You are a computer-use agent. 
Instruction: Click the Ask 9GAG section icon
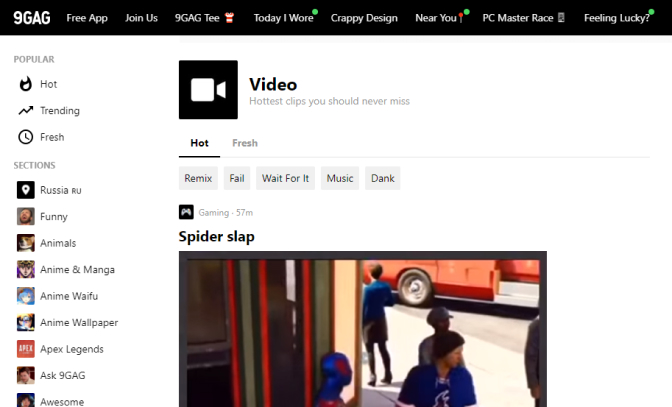click(26, 375)
